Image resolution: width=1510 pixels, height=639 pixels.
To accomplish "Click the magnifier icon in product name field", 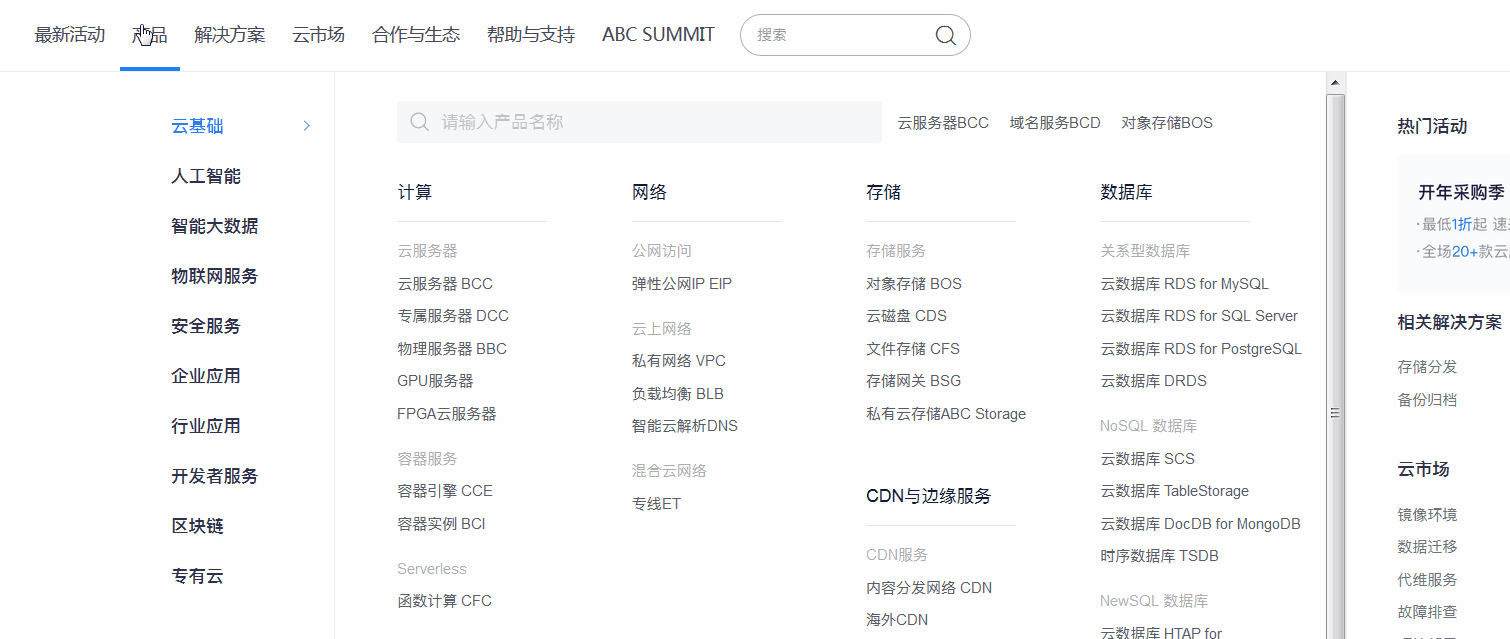I will tap(419, 122).
